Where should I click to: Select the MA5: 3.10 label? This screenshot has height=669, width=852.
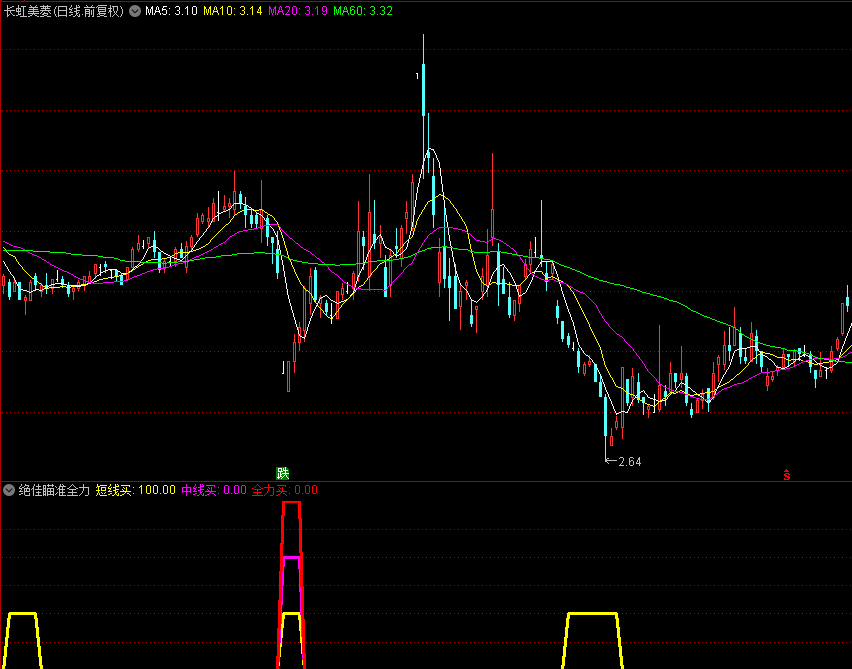point(171,11)
